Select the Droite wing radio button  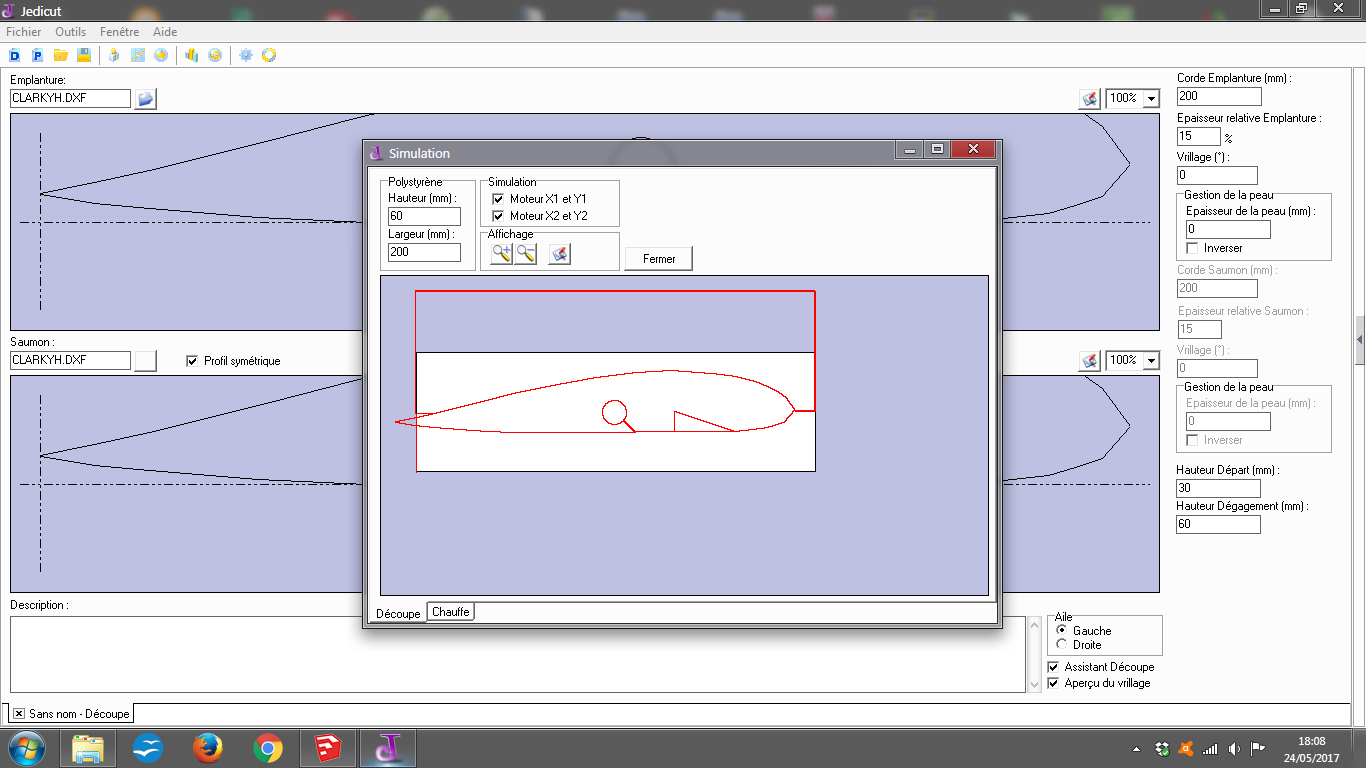tap(1061, 645)
